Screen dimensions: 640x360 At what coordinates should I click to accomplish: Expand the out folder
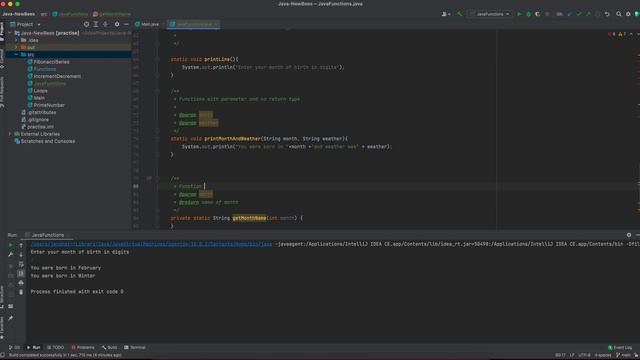click(x=16, y=47)
